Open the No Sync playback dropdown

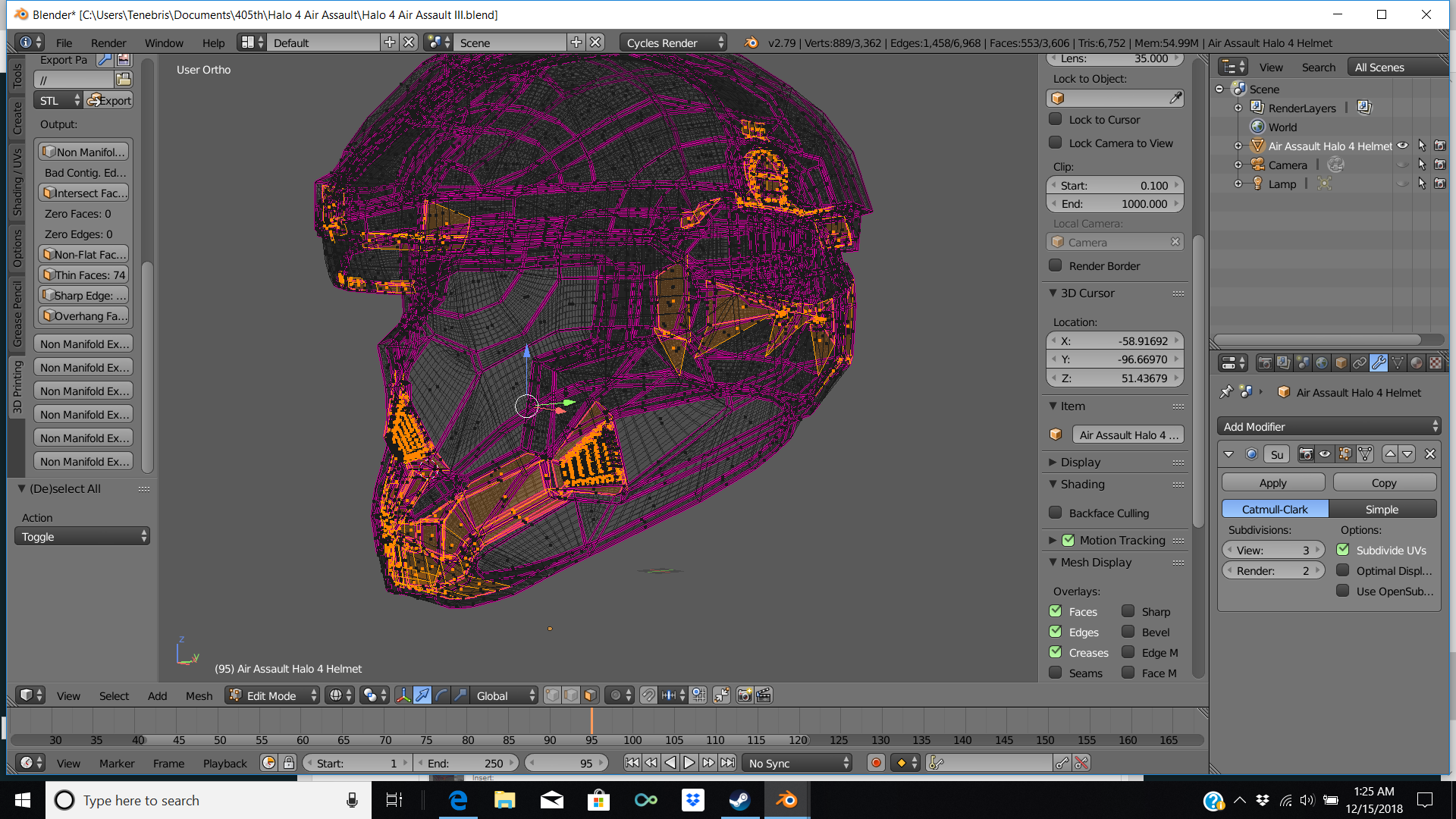click(x=797, y=763)
